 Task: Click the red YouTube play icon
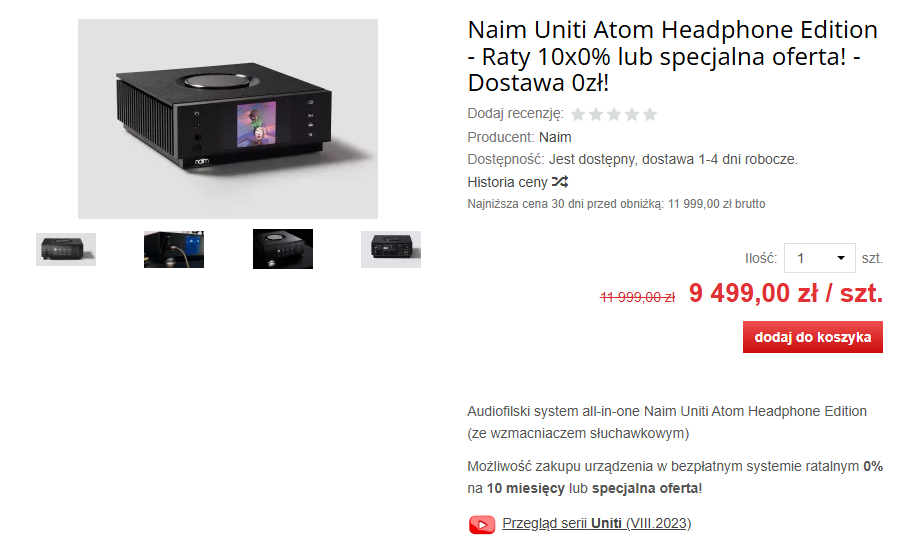482,524
